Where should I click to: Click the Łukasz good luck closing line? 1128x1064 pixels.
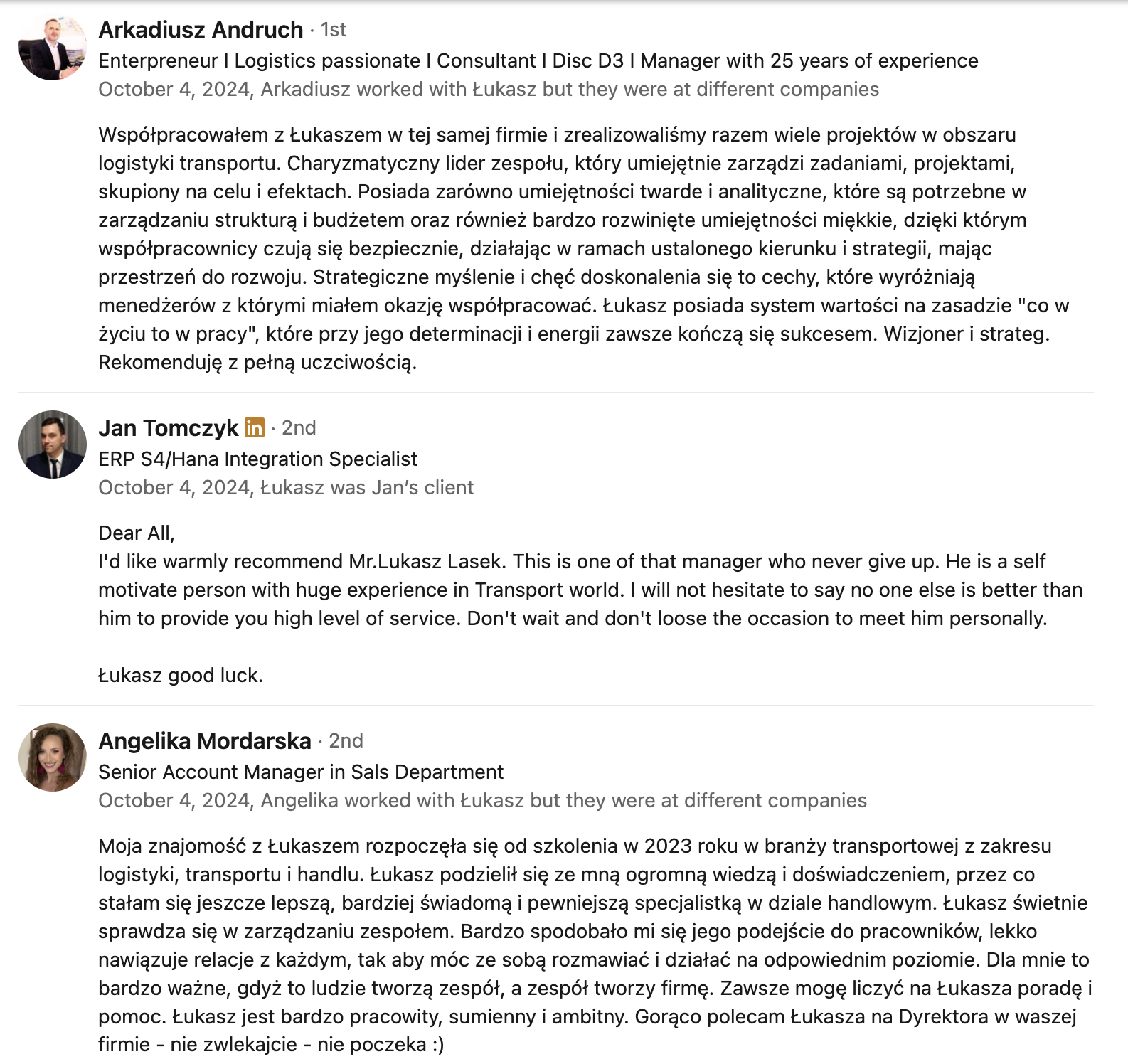[x=181, y=676]
